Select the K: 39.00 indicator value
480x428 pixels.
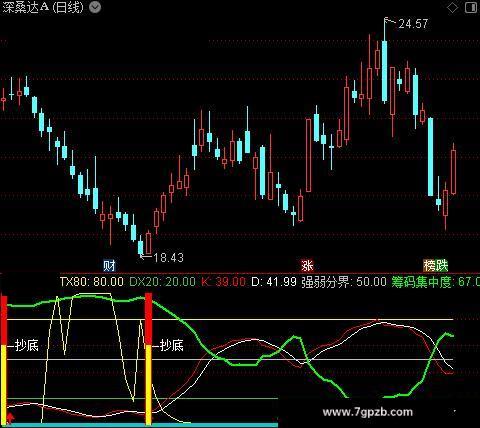(x=224, y=282)
